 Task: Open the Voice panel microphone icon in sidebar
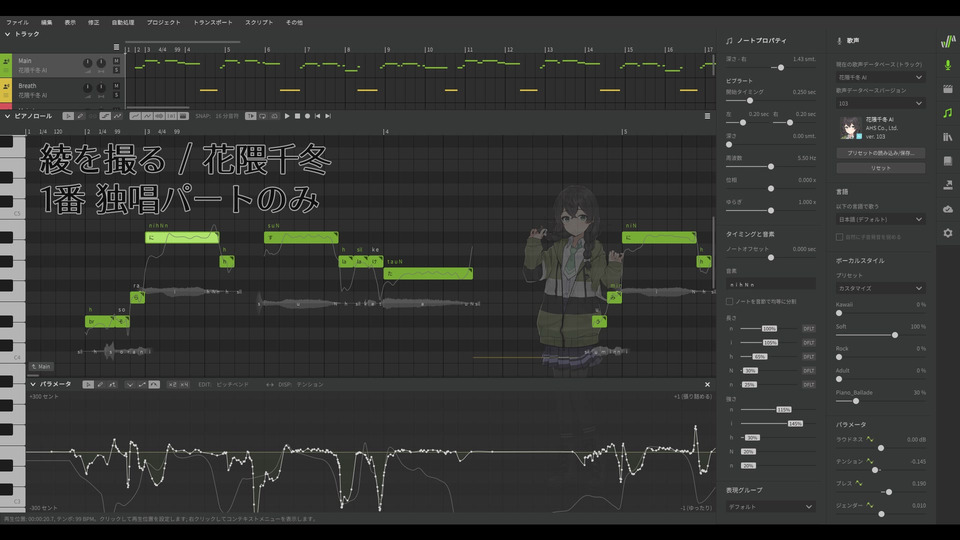[x=947, y=65]
